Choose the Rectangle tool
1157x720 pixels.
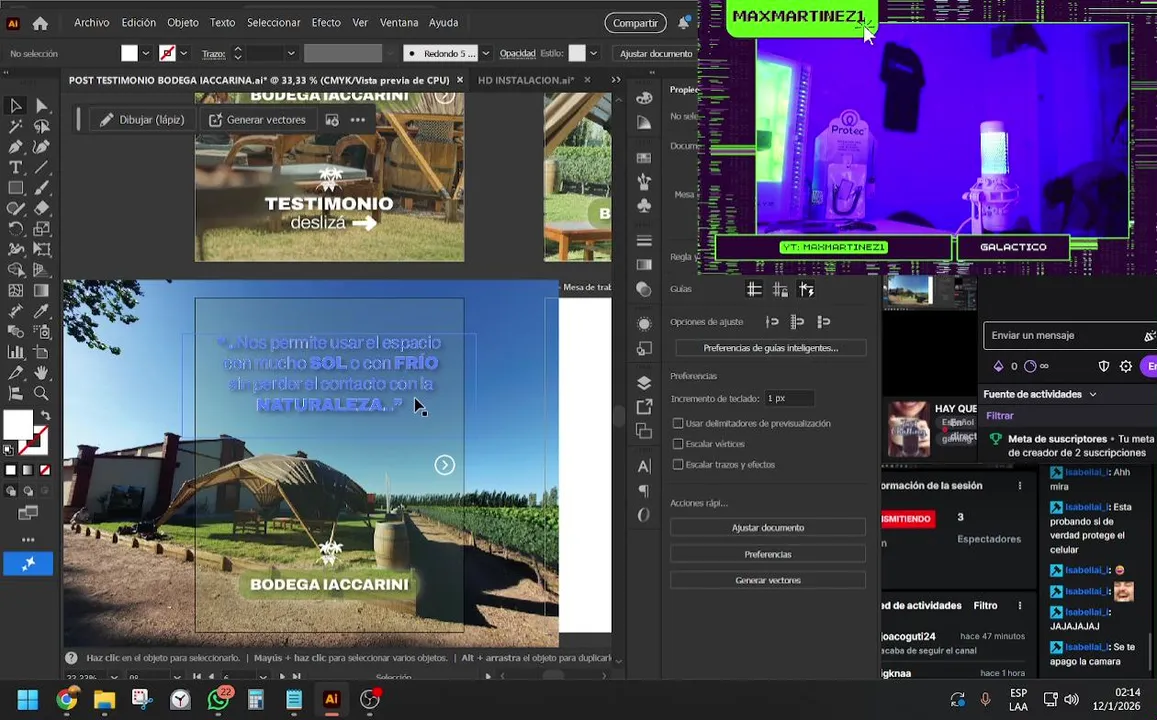point(15,188)
